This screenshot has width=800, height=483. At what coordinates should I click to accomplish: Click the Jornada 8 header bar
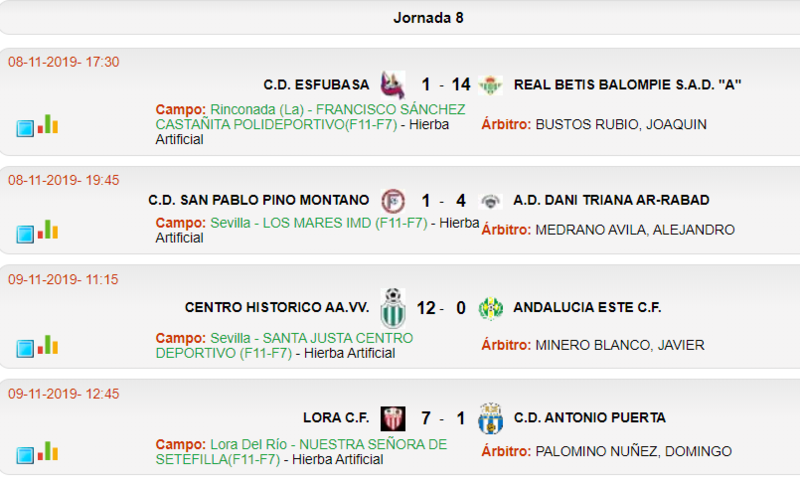coord(400,18)
